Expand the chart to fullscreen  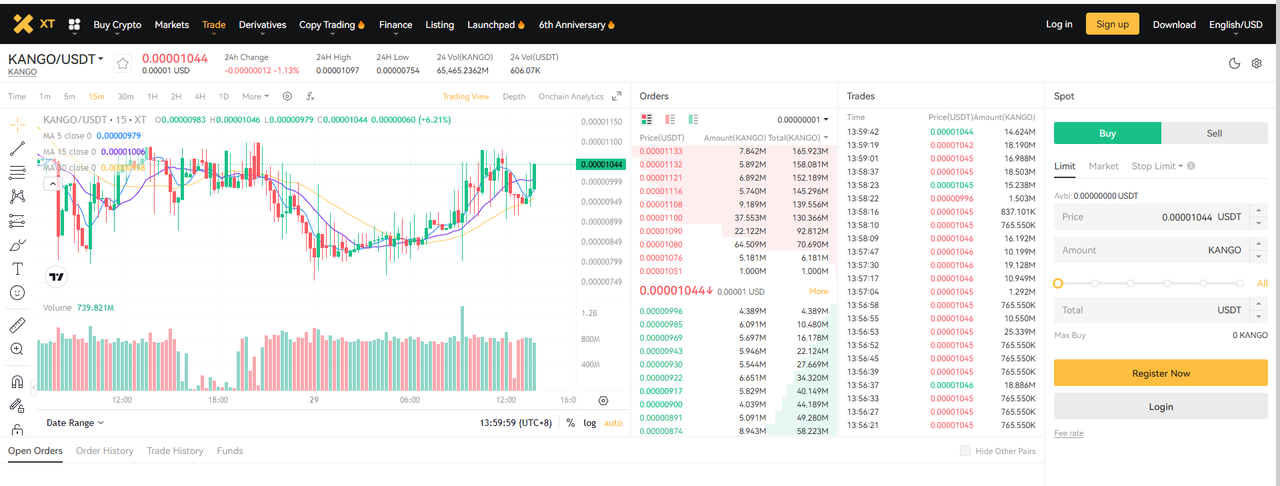point(617,97)
